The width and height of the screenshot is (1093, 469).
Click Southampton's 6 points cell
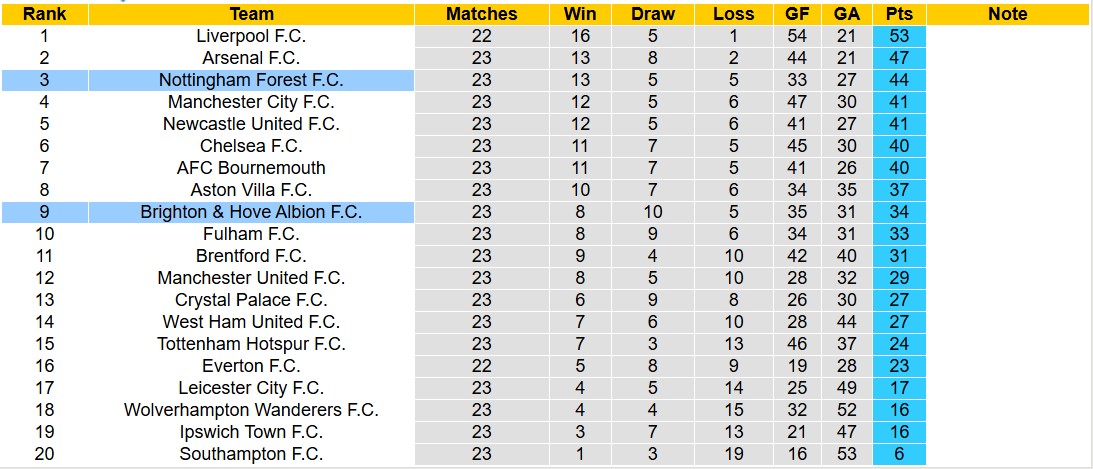click(898, 454)
